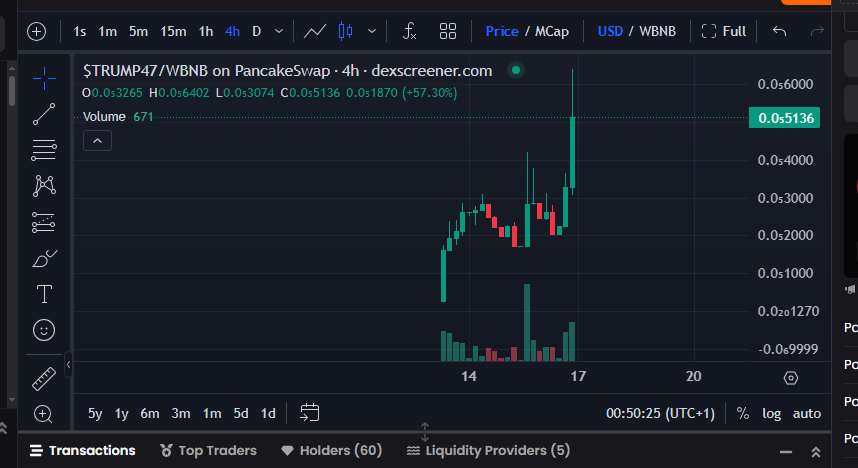Image resolution: width=858 pixels, height=468 pixels.
Task: Select the D daily timeframe
Action: [x=256, y=31]
